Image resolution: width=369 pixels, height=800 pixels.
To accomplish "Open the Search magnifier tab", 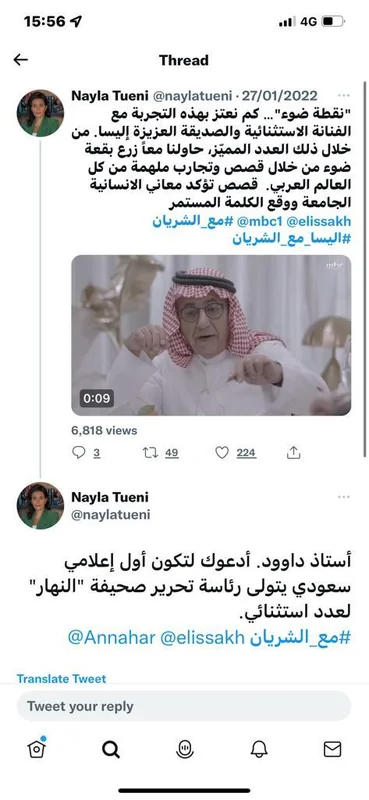I will [x=111, y=748].
